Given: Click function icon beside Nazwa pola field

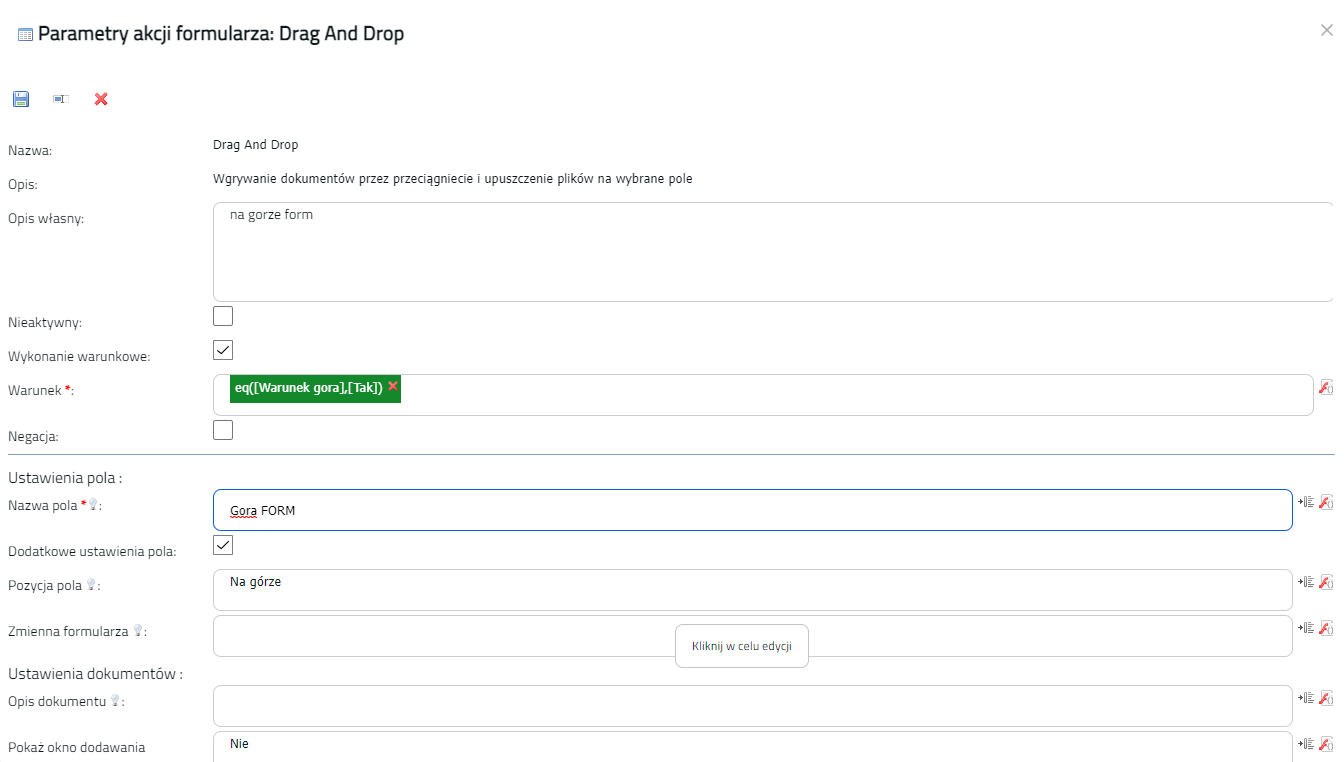Looking at the screenshot, I should coord(1327,502).
